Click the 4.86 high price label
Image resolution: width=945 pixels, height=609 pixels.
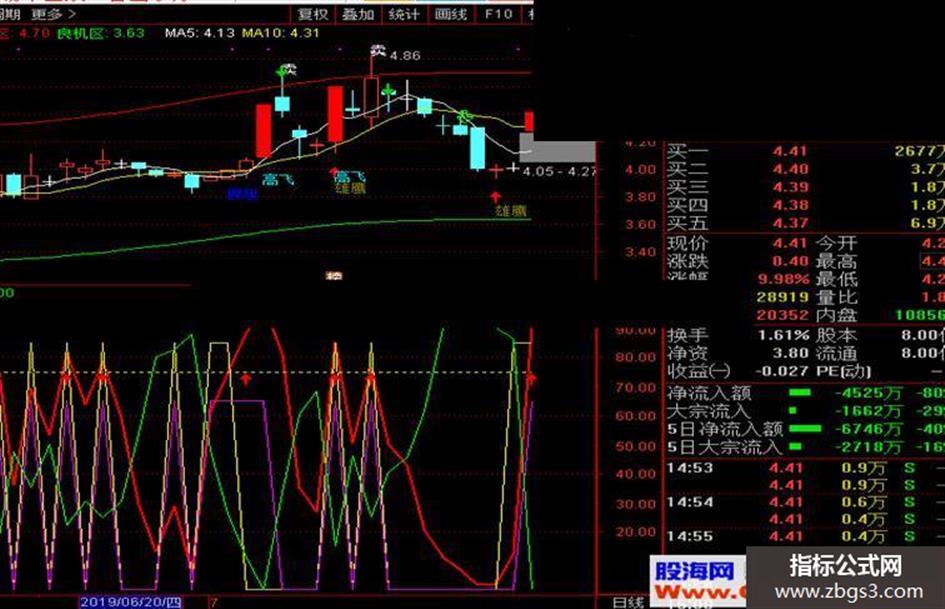tap(405, 55)
